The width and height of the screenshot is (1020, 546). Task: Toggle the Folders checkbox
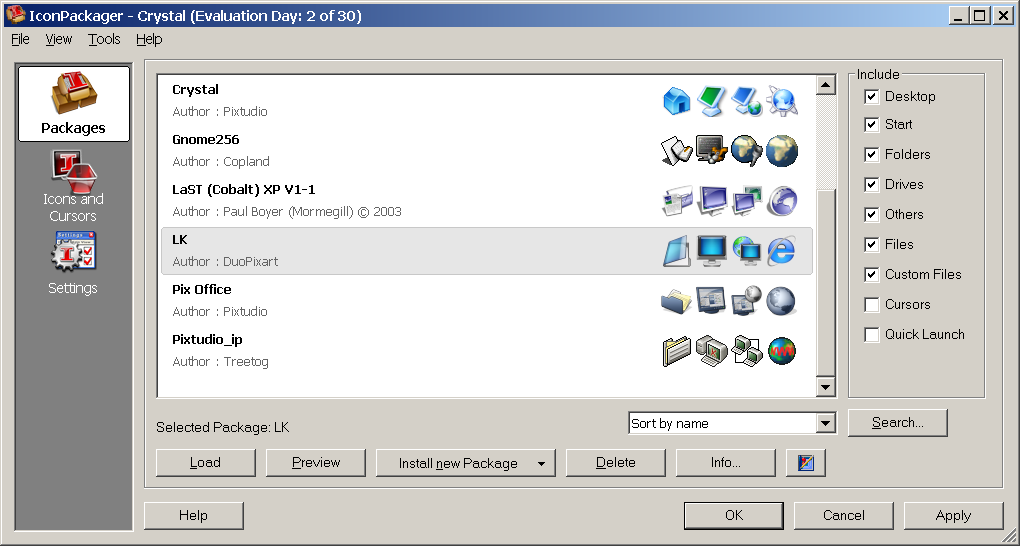tap(872, 154)
